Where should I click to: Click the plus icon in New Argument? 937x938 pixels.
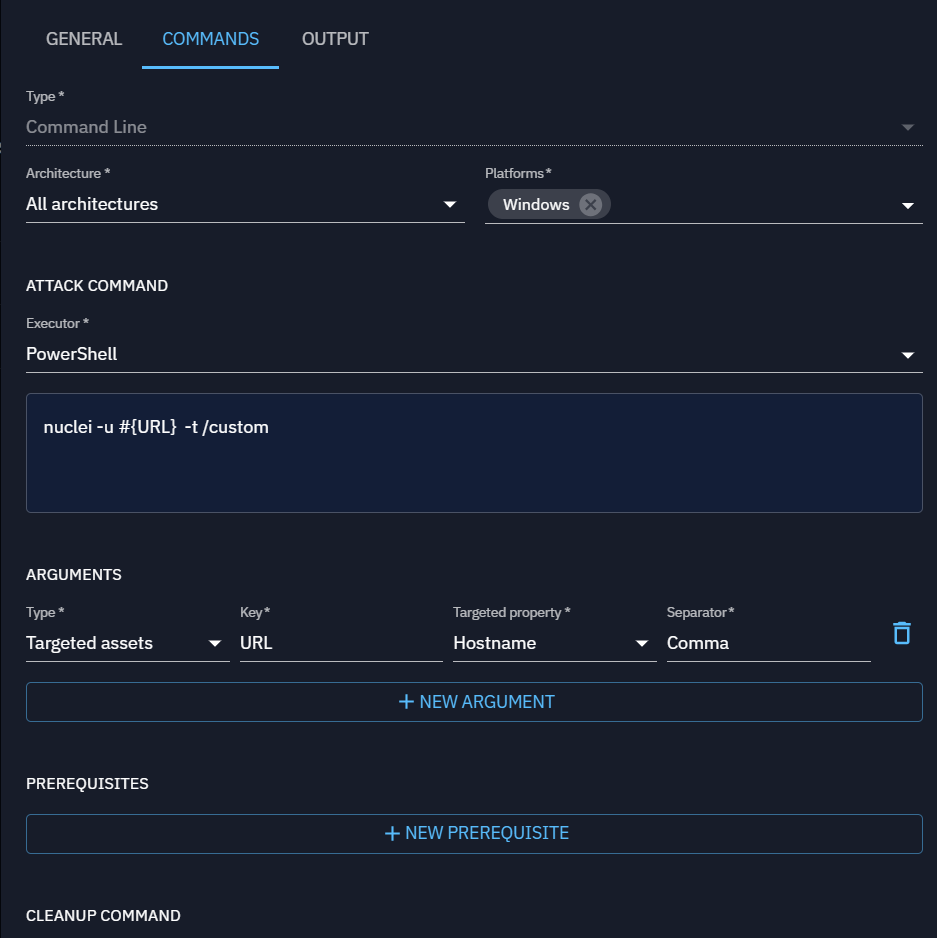click(406, 702)
